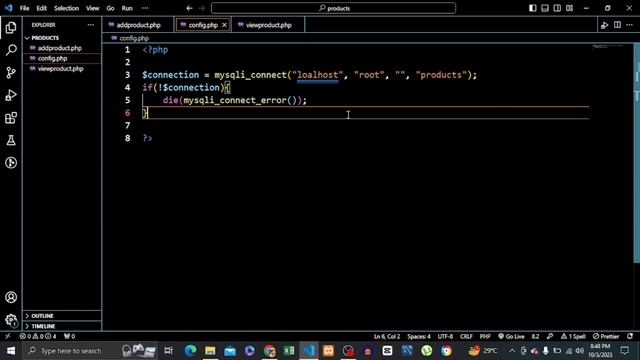
Task: Open the Go menu
Action: (x=110, y=8)
